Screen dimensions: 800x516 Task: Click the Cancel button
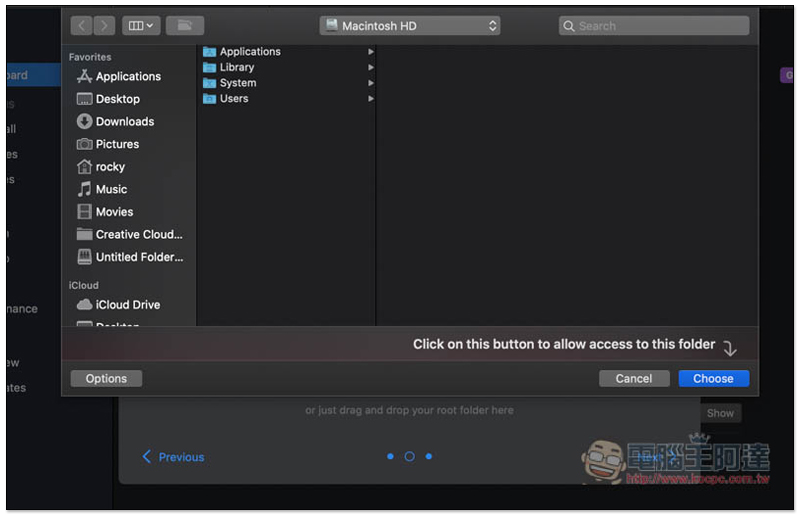coord(634,379)
